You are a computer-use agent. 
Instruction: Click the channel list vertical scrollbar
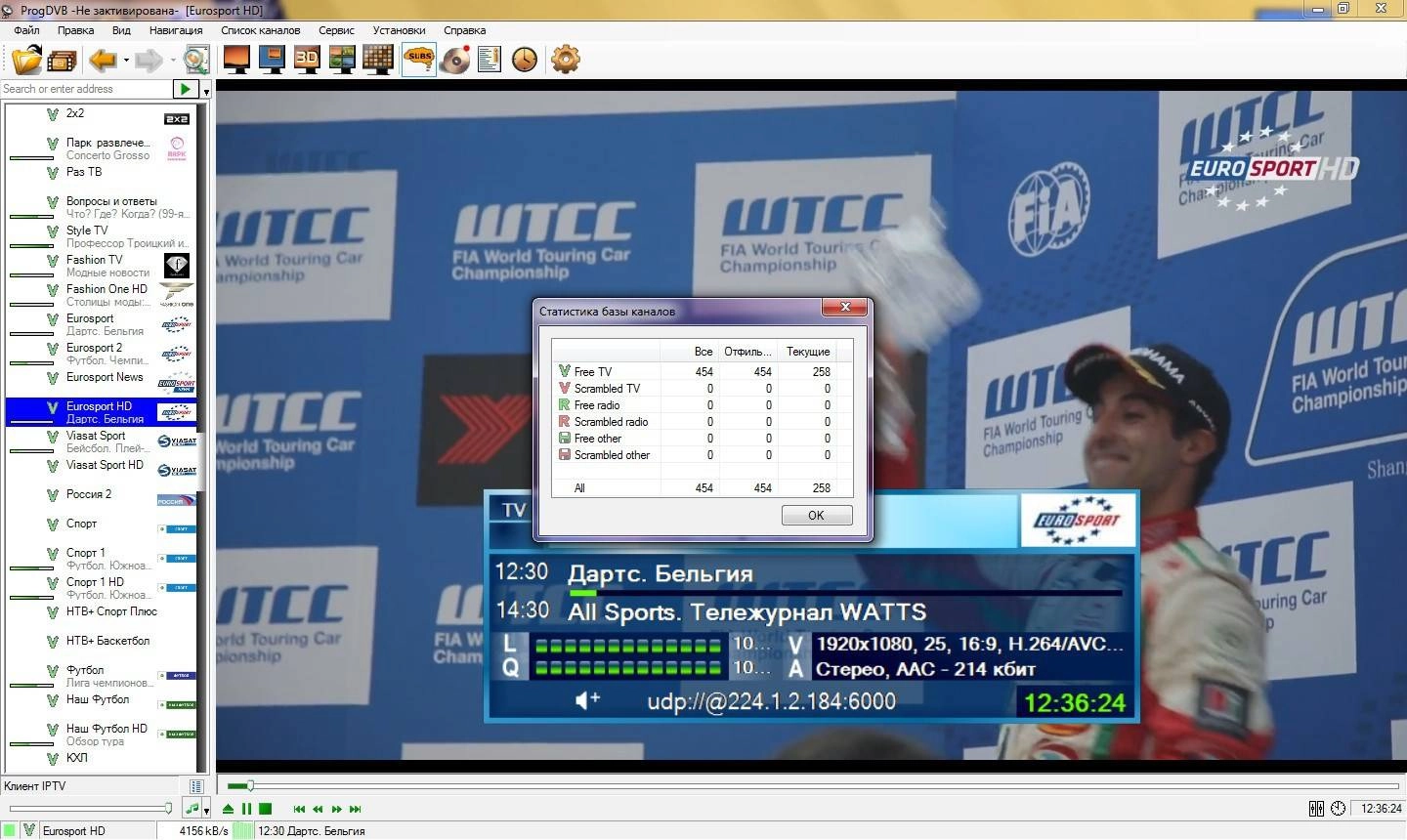point(203,438)
